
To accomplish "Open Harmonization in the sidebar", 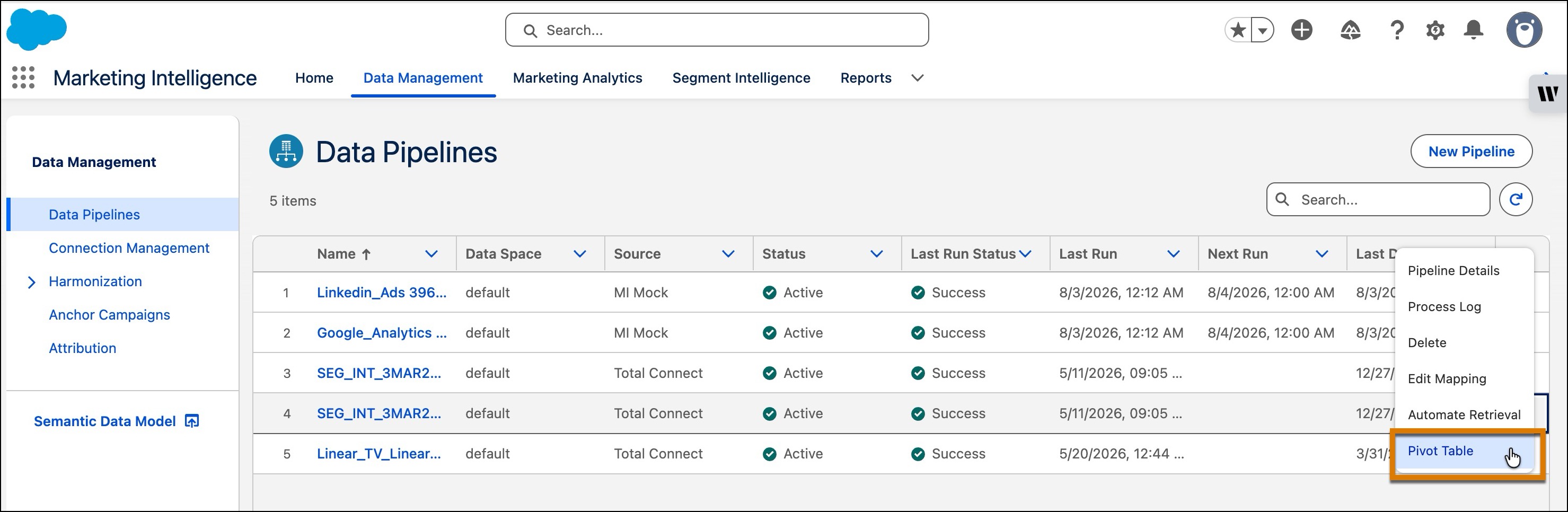I will click(x=95, y=281).
